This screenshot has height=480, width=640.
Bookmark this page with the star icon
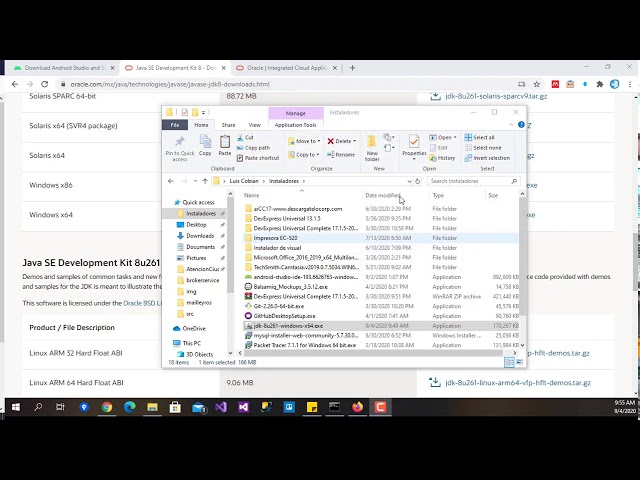click(x=537, y=84)
